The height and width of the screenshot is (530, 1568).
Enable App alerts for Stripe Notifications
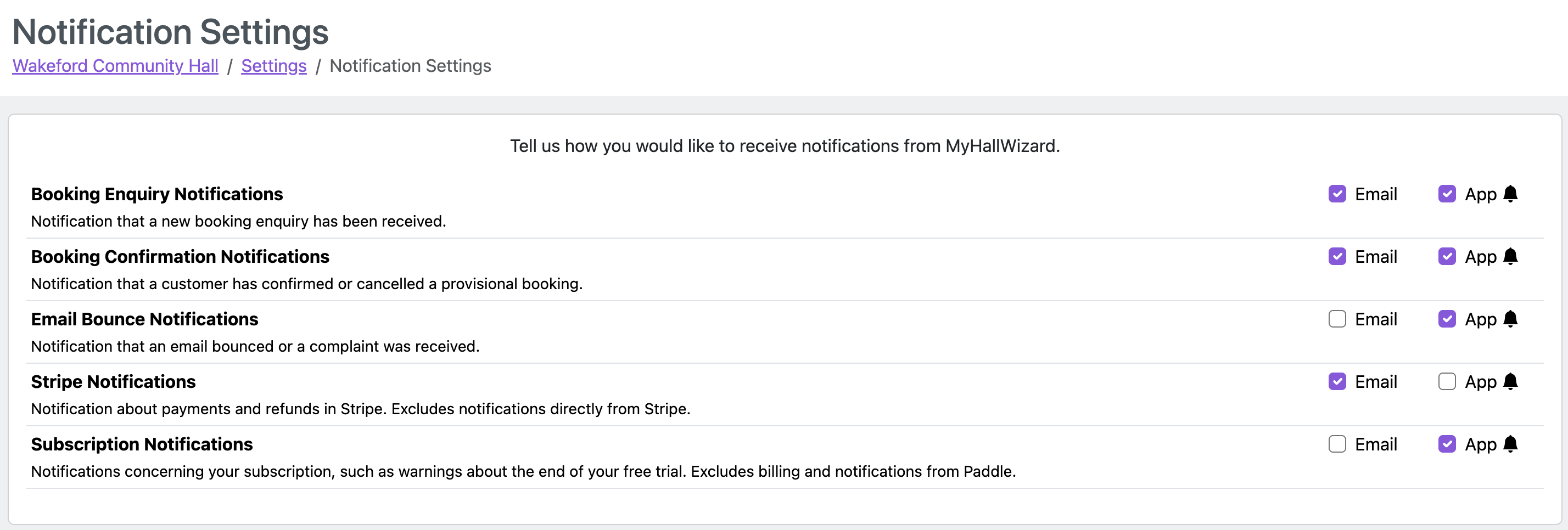pyautogui.click(x=1447, y=381)
